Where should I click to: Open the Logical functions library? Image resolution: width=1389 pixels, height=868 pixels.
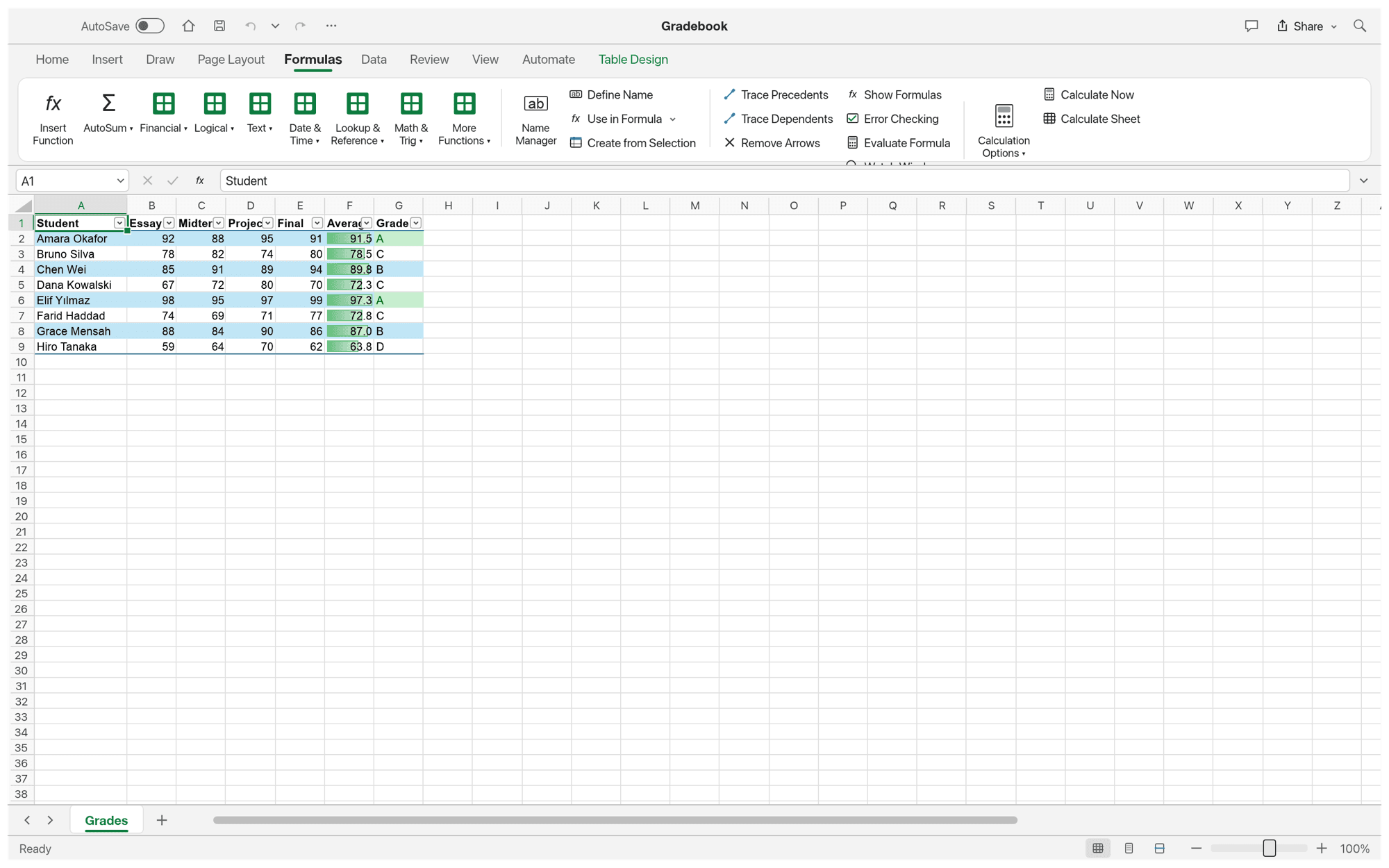(x=214, y=113)
